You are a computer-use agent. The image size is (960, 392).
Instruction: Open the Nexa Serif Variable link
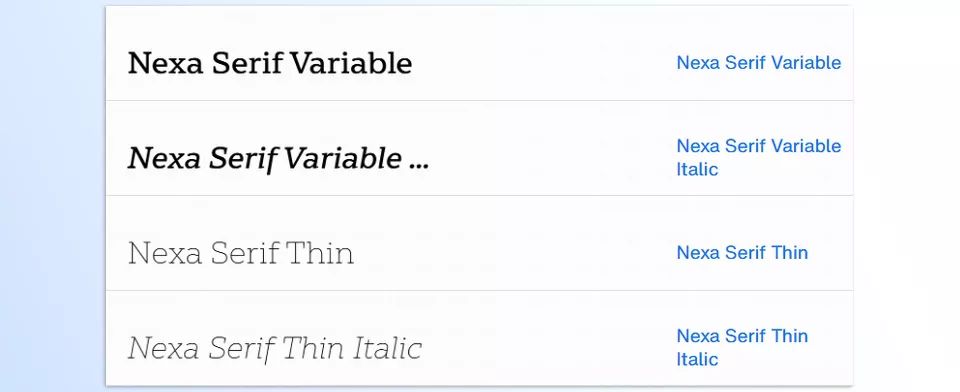pyautogui.click(x=759, y=62)
